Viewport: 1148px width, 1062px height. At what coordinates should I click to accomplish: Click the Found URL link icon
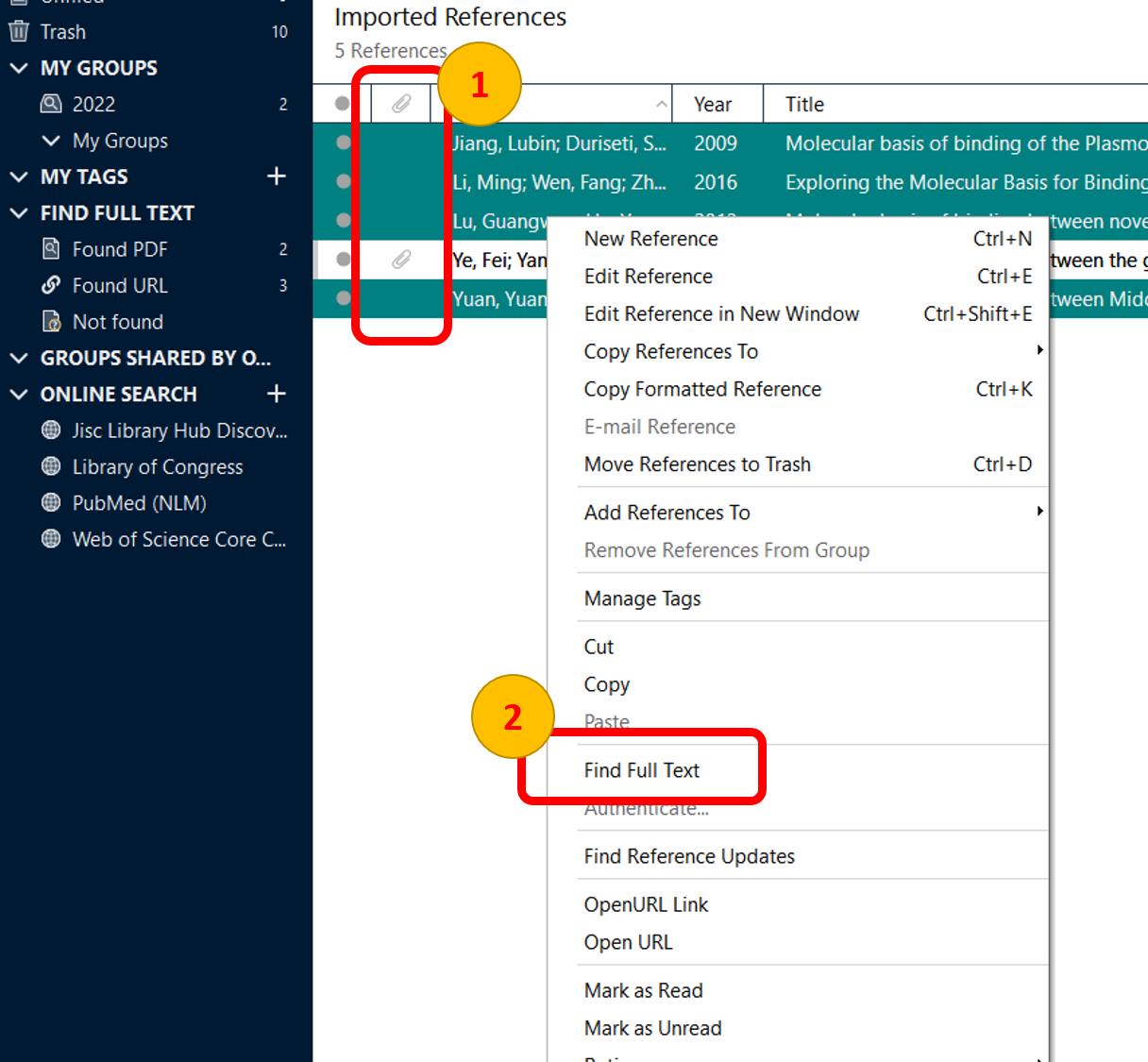click(51, 285)
